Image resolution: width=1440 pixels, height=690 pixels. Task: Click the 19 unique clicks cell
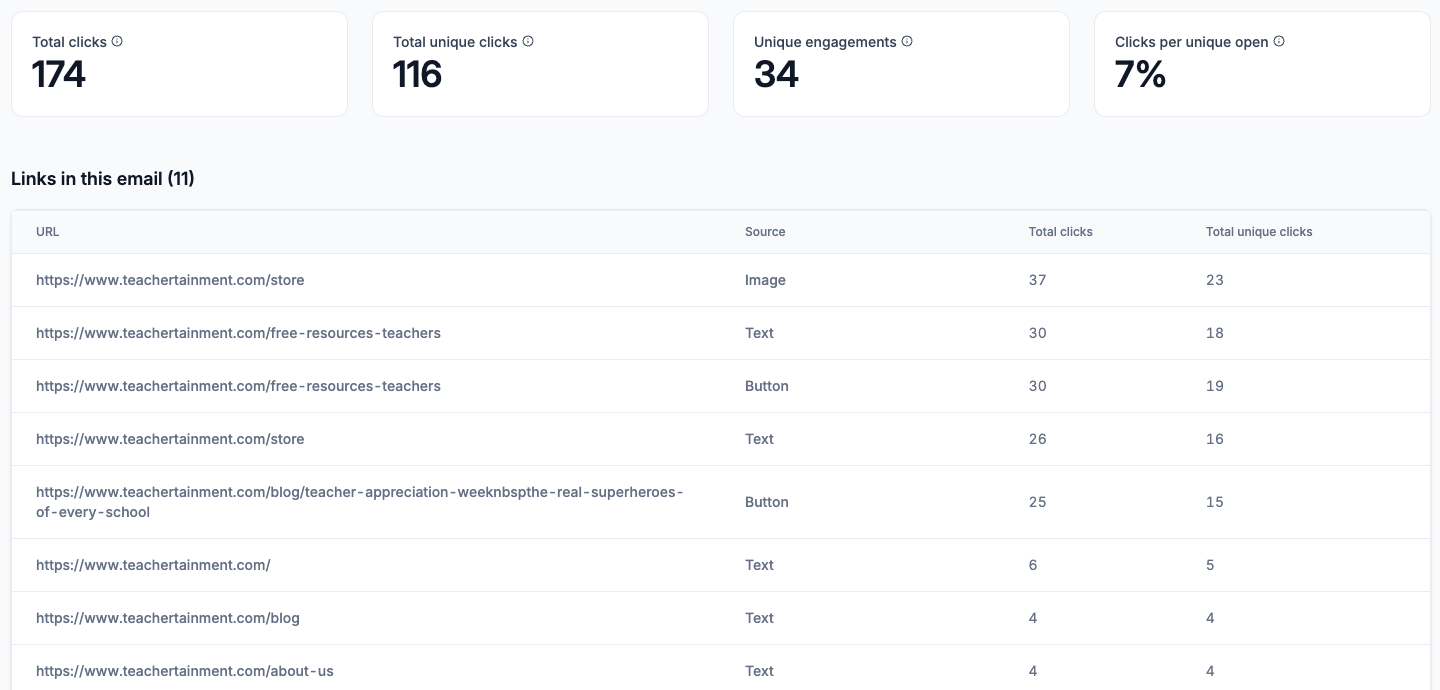[x=1215, y=386]
